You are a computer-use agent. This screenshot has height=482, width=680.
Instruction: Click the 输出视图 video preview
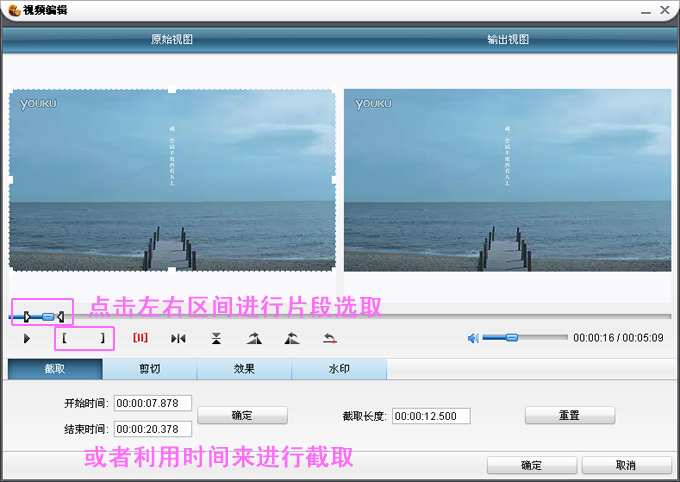coord(507,180)
